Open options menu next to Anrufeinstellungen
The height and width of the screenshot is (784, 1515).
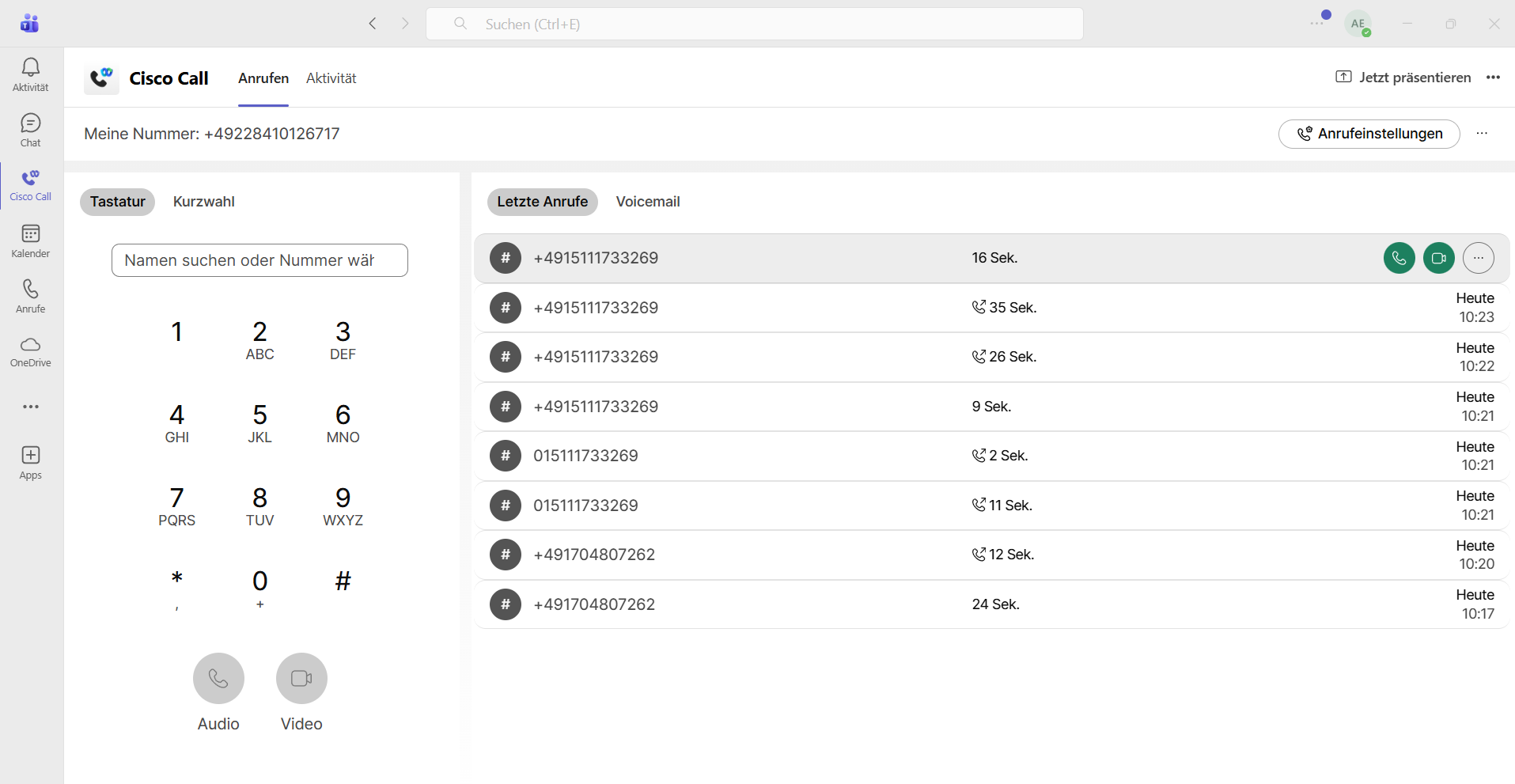[1482, 134]
